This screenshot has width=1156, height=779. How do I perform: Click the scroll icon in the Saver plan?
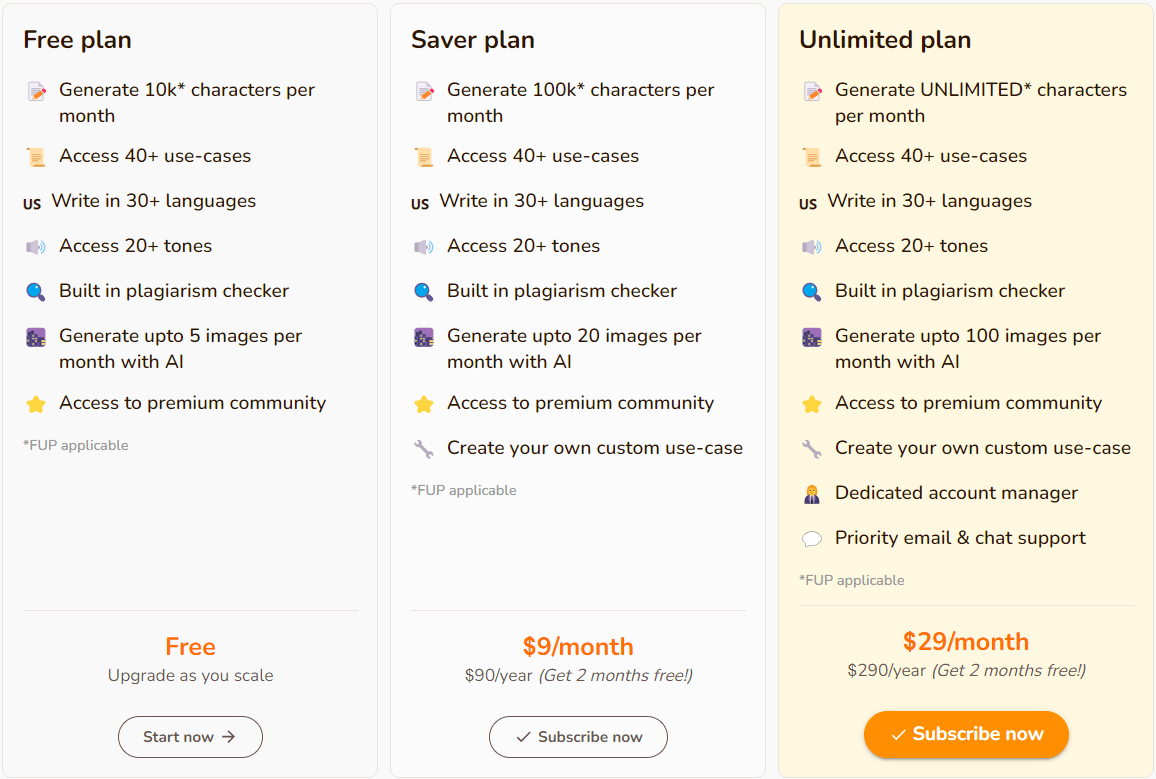(424, 157)
